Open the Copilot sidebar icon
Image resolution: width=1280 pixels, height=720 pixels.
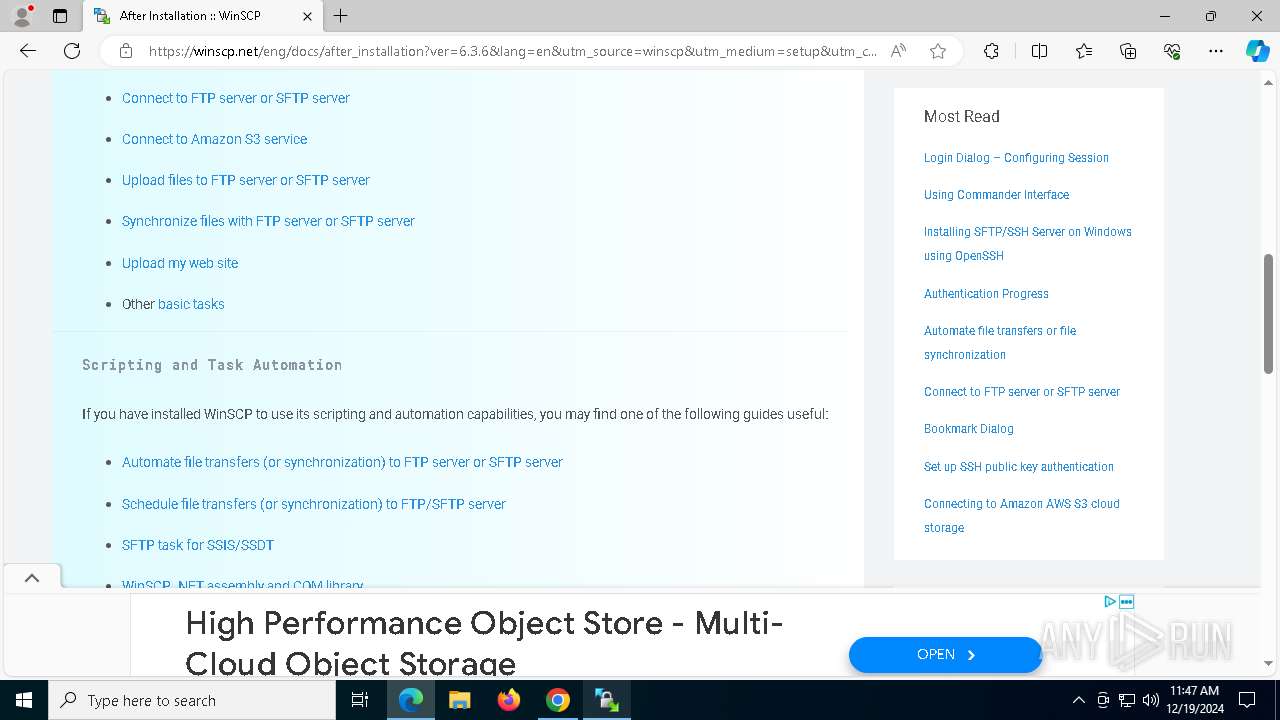[1257, 51]
